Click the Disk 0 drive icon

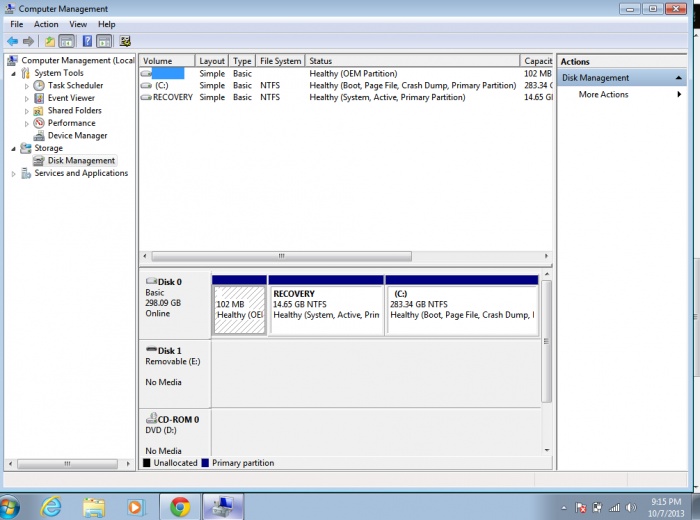point(151,281)
